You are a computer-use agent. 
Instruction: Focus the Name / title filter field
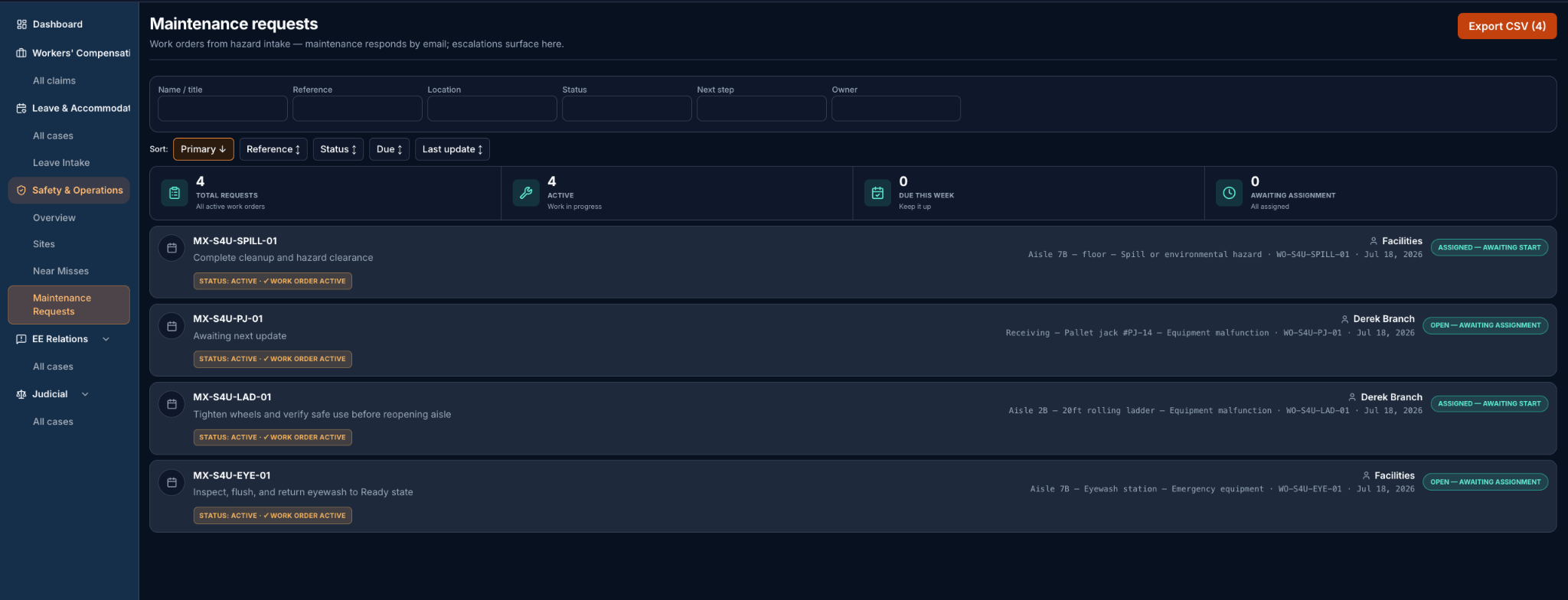[223, 109]
